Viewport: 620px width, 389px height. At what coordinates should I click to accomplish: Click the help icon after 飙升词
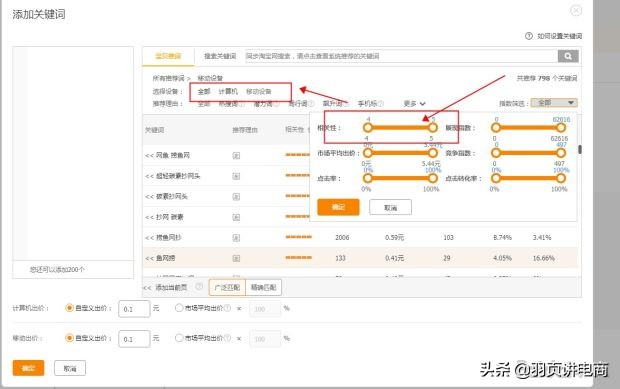[x=346, y=104]
